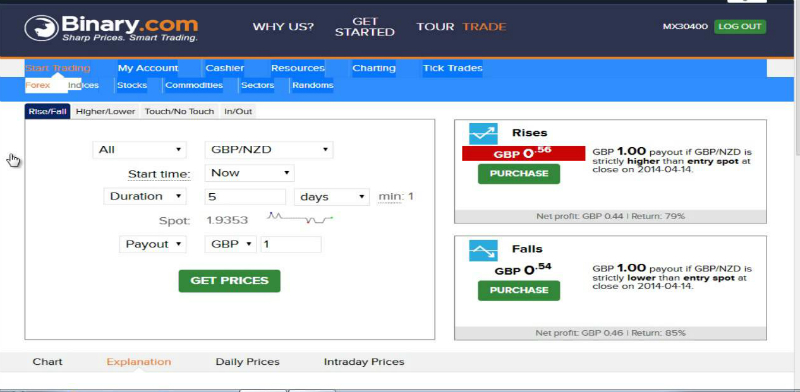Viewport: 800px width, 392px height.
Task: Switch to Higher/Lower contract type
Action: tap(106, 111)
